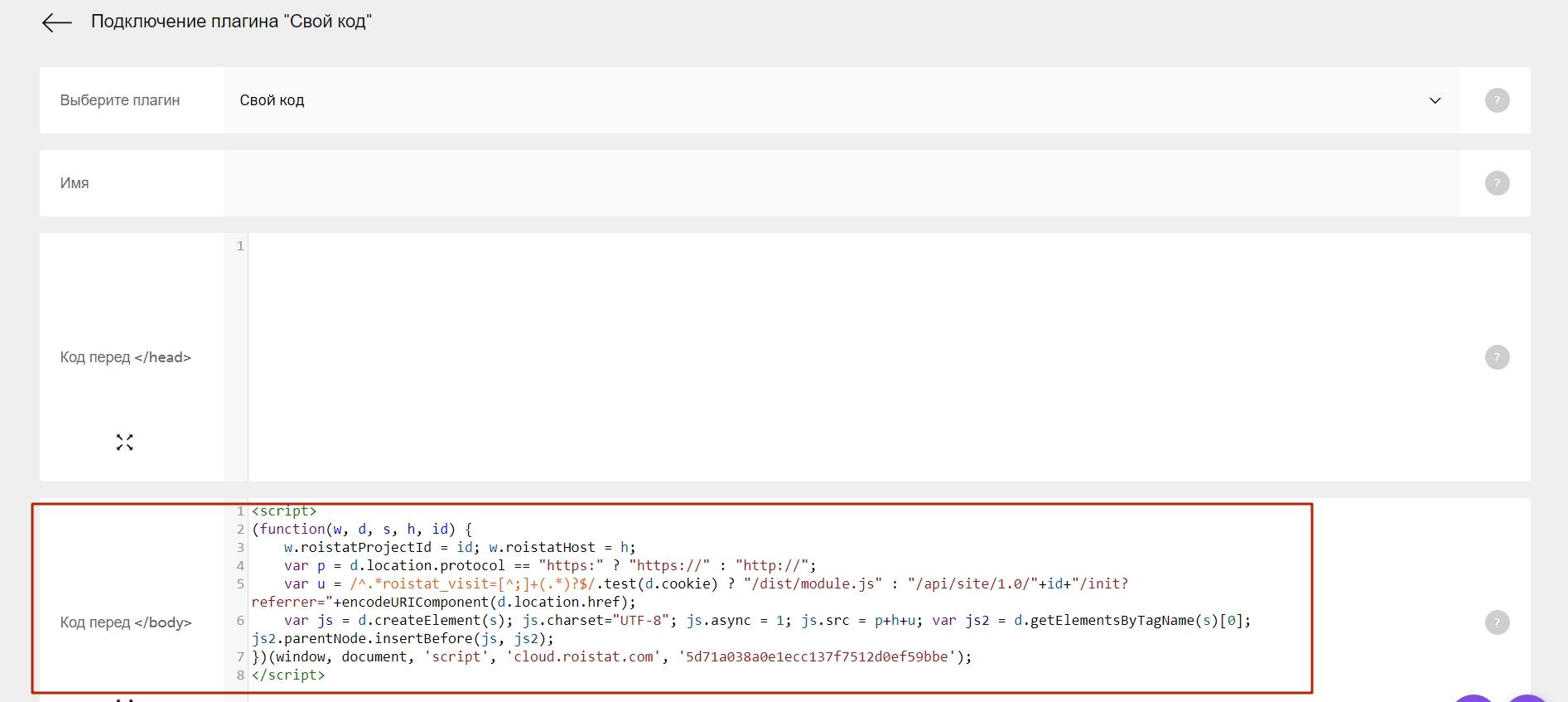Image resolution: width=1568 pixels, height=702 pixels.
Task: Click the closing "</script>" tag
Action: (288, 675)
